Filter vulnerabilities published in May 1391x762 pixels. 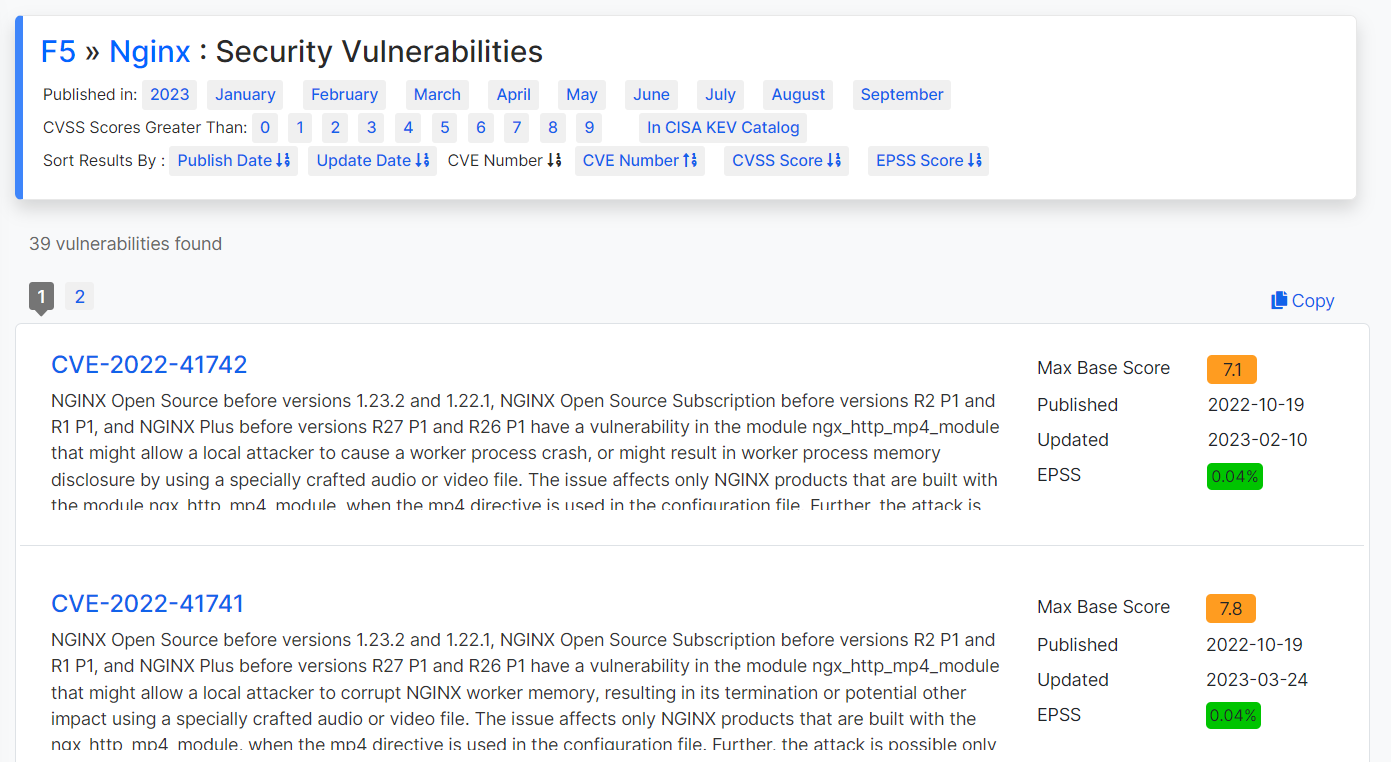point(582,94)
